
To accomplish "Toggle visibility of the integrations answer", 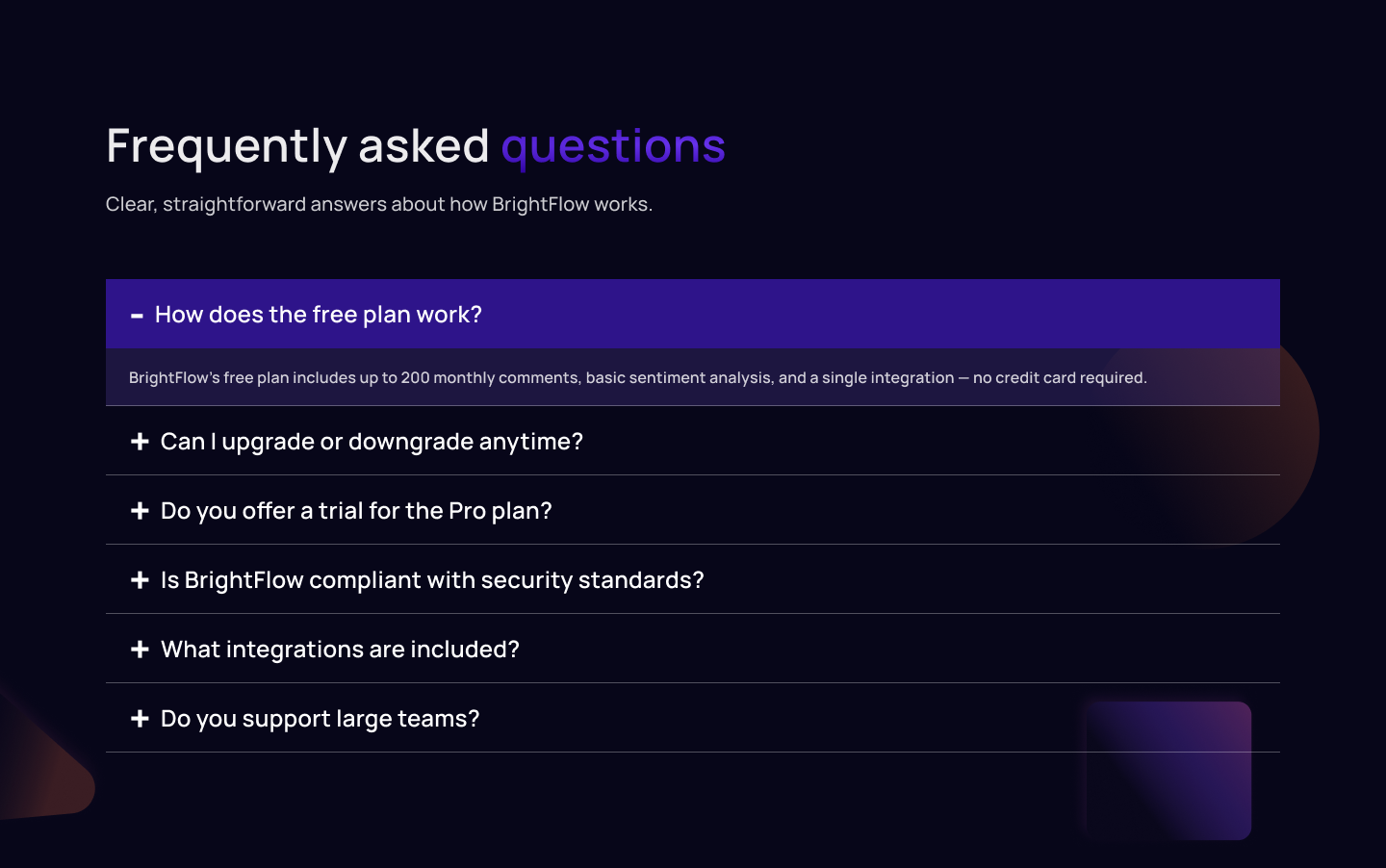I will tap(339, 649).
